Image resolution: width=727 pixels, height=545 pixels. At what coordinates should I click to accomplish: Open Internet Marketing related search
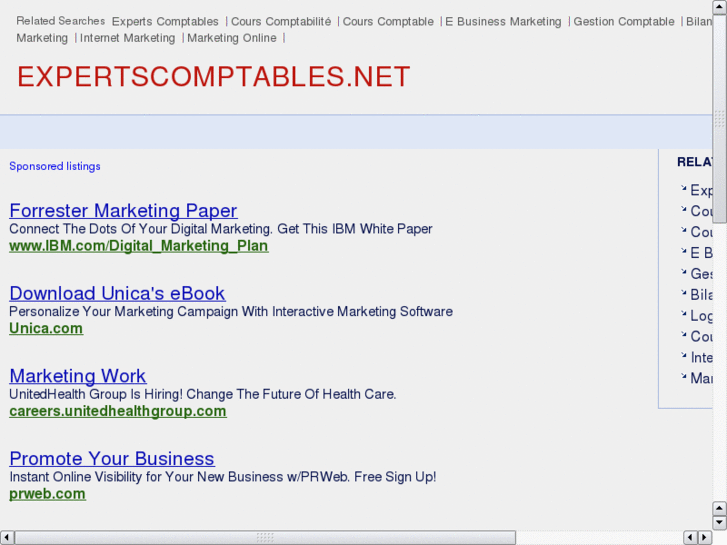[x=128, y=38]
